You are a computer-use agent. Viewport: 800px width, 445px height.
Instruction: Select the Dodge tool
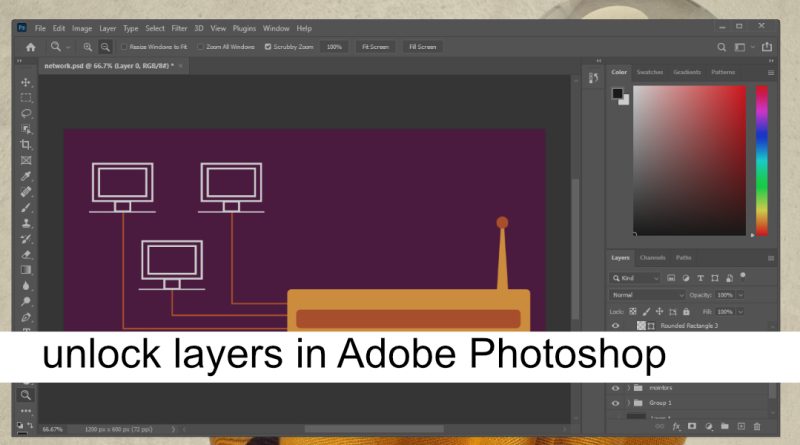pos(26,302)
